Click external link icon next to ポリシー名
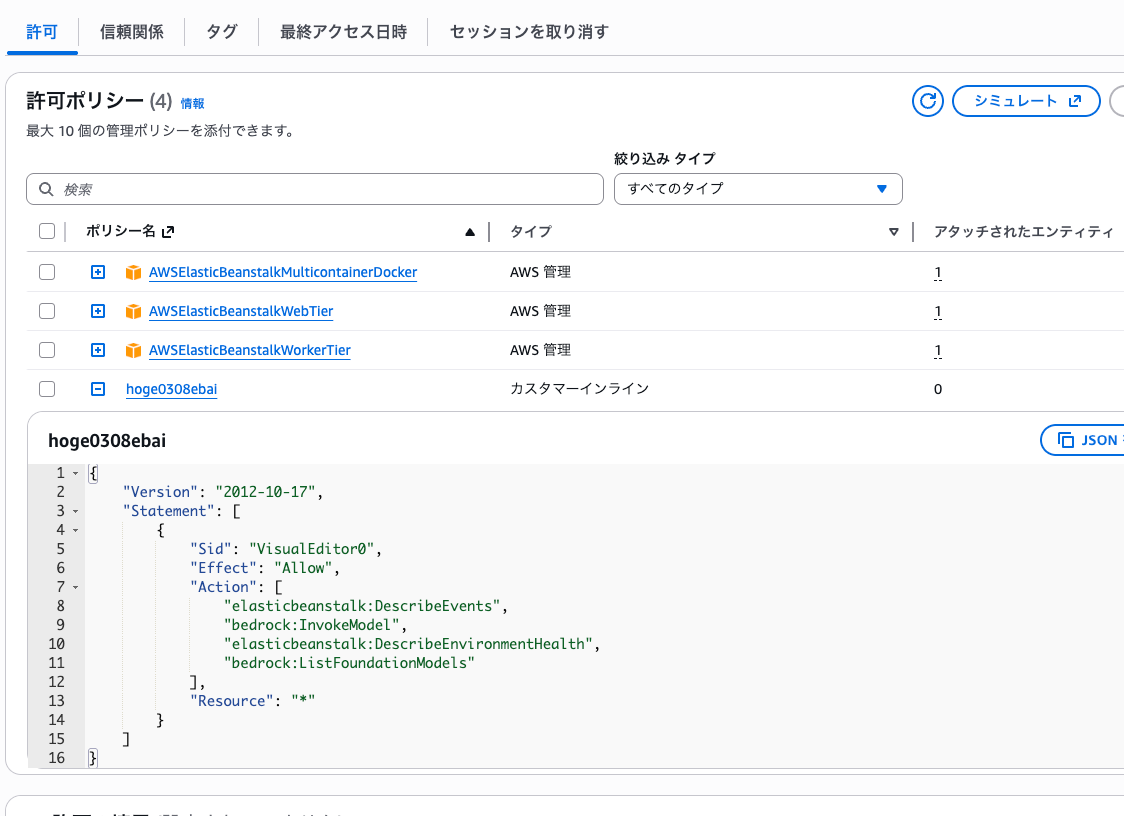The height and width of the screenshot is (816, 1124). [168, 232]
